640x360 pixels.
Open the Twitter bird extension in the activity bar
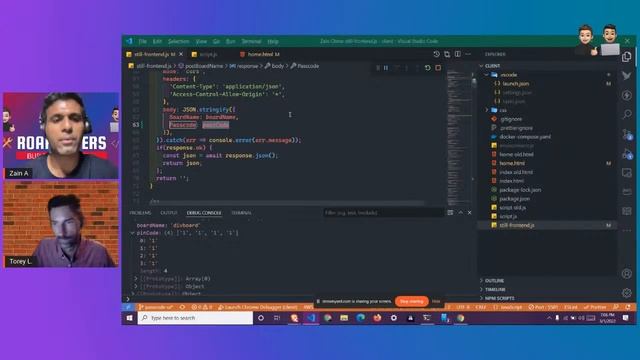click(627, 76)
